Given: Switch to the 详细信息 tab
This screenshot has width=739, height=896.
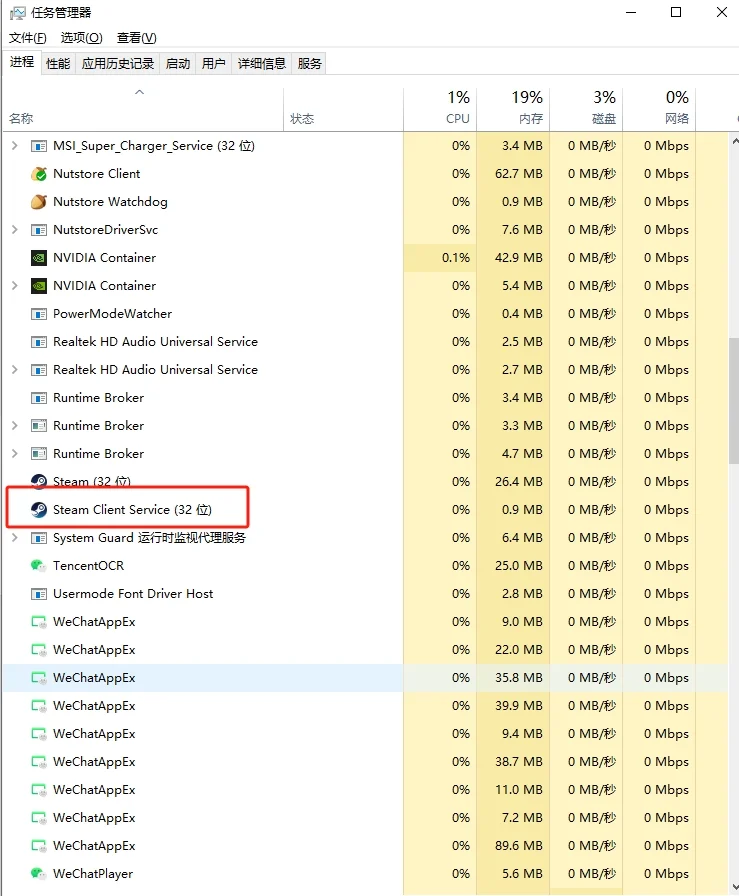Looking at the screenshot, I should tap(262, 63).
